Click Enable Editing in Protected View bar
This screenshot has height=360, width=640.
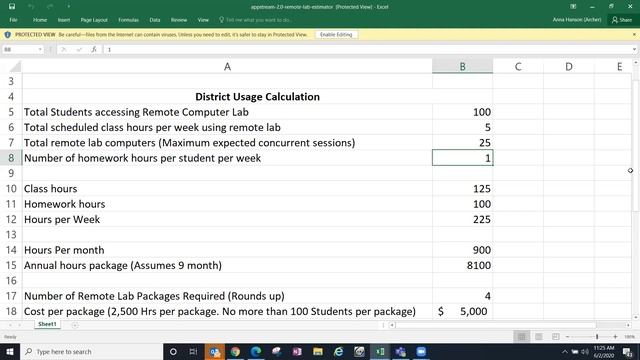[x=336, y=35]
